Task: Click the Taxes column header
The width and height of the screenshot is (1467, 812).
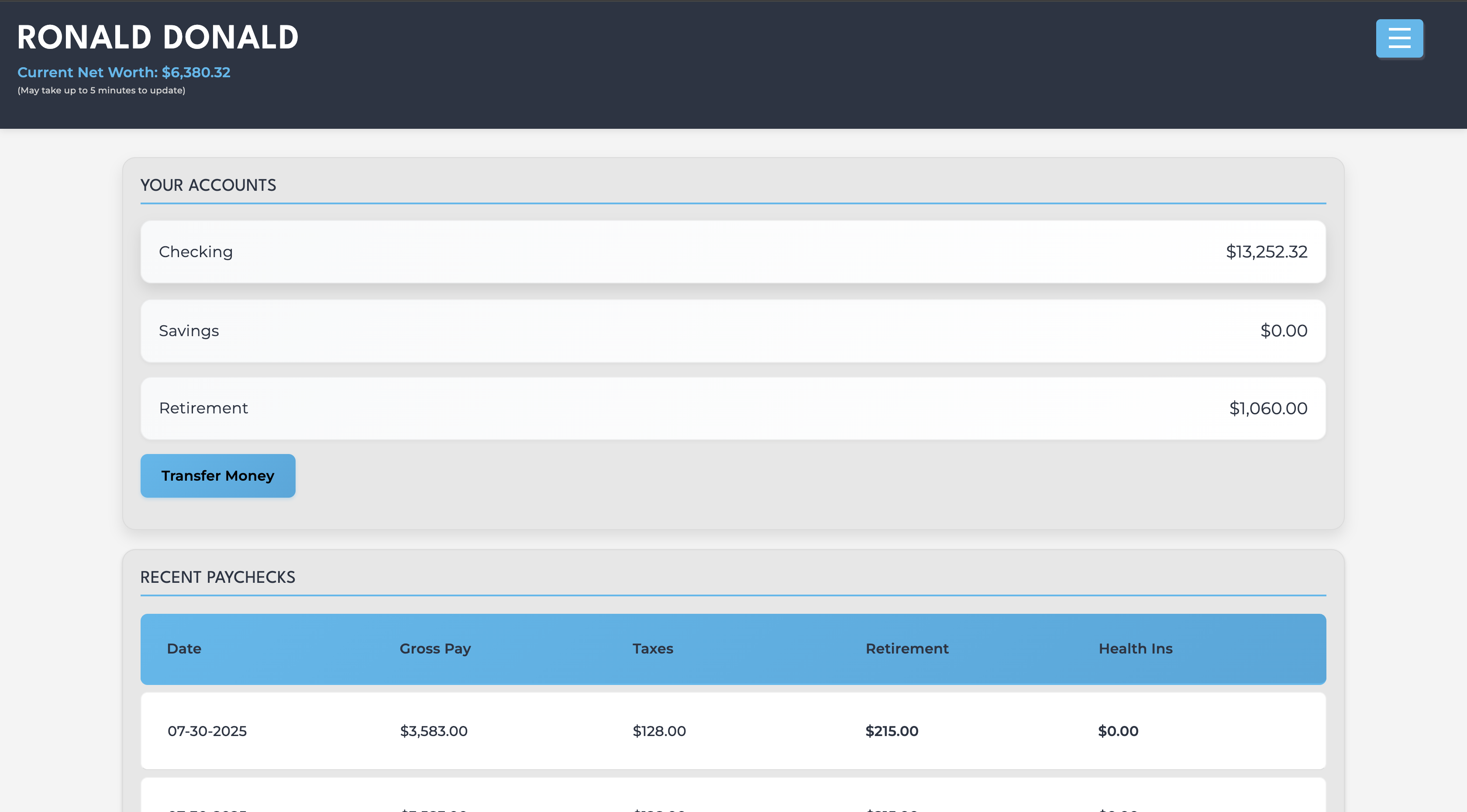Action: pyautogui.click(x=653, y=649)
